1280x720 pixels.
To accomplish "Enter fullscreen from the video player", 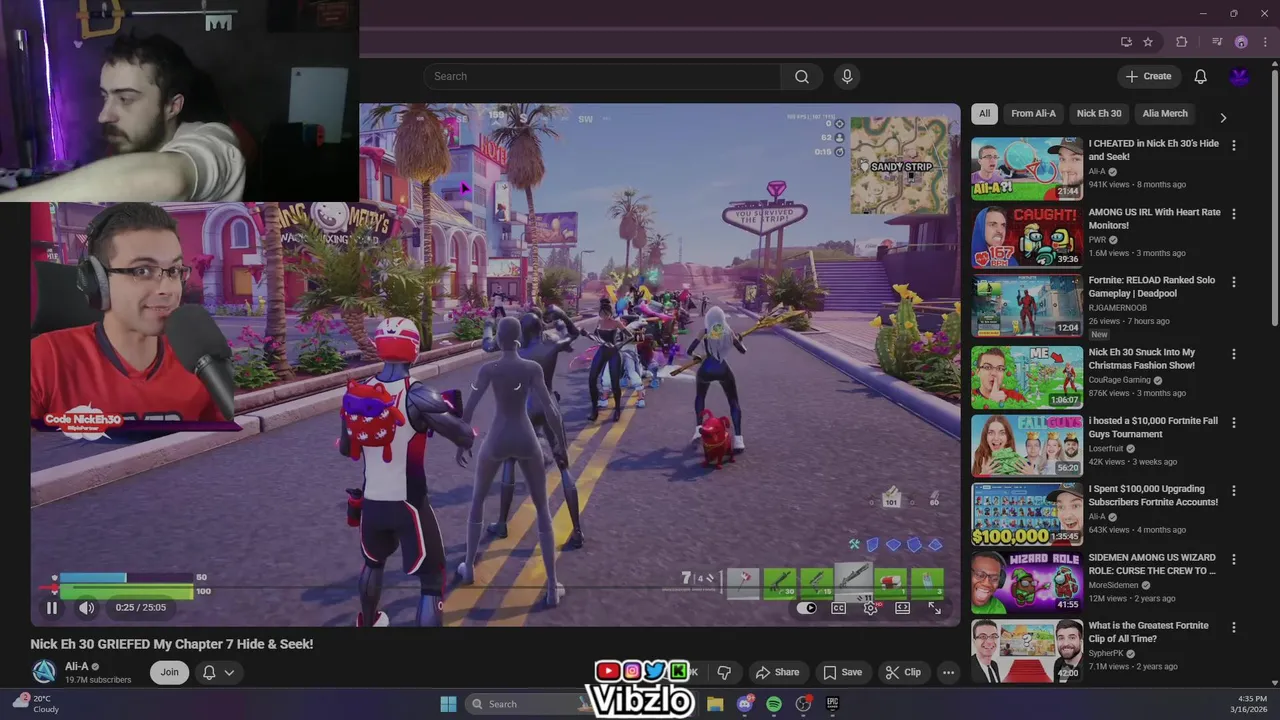I will coord(934,608).
